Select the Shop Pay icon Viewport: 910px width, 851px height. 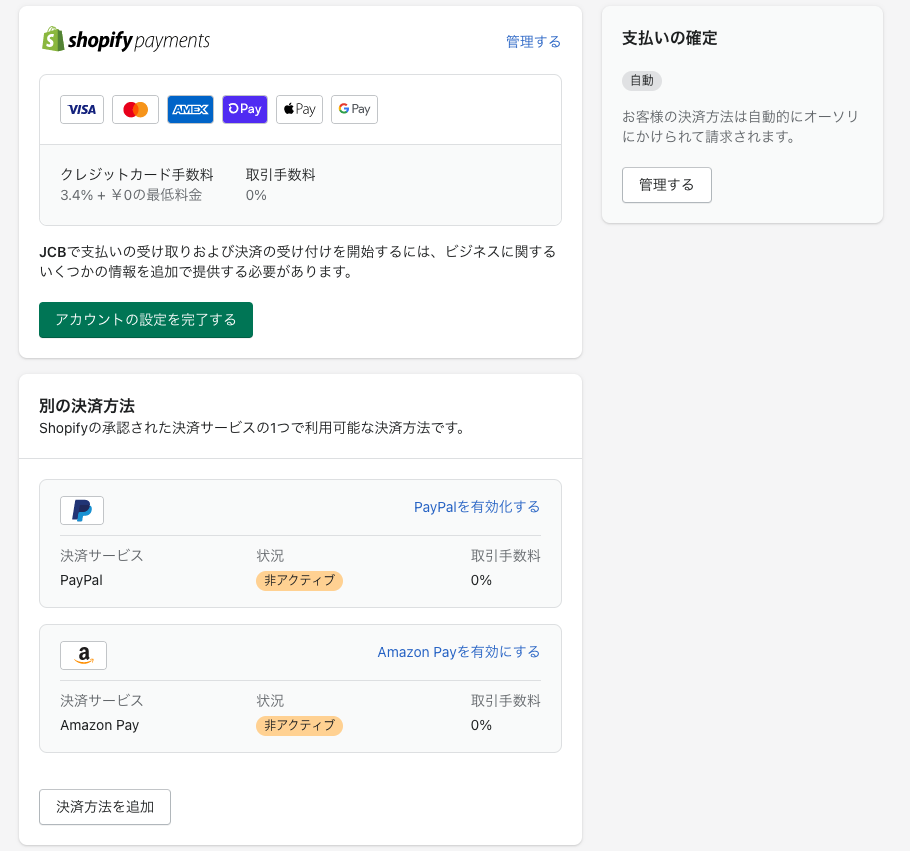click(244, 109)
